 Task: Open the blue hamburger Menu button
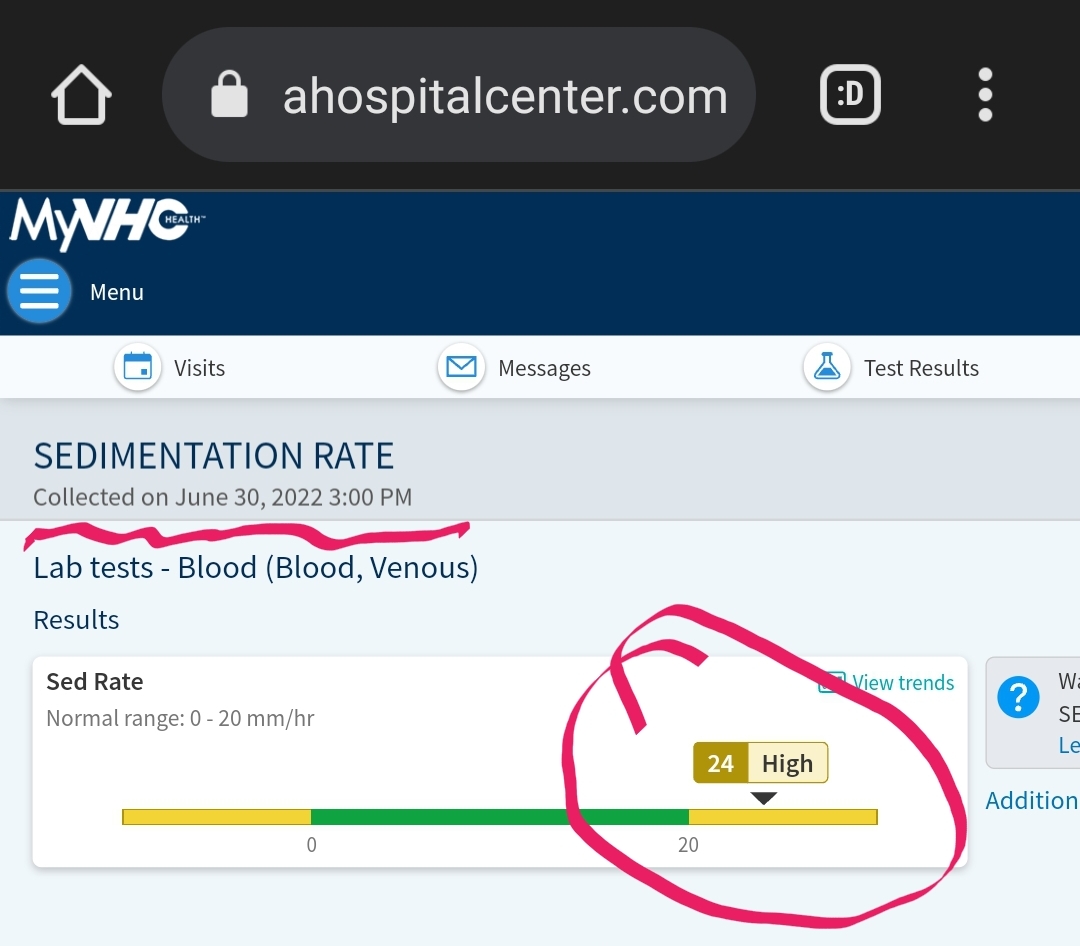[39, 292]
